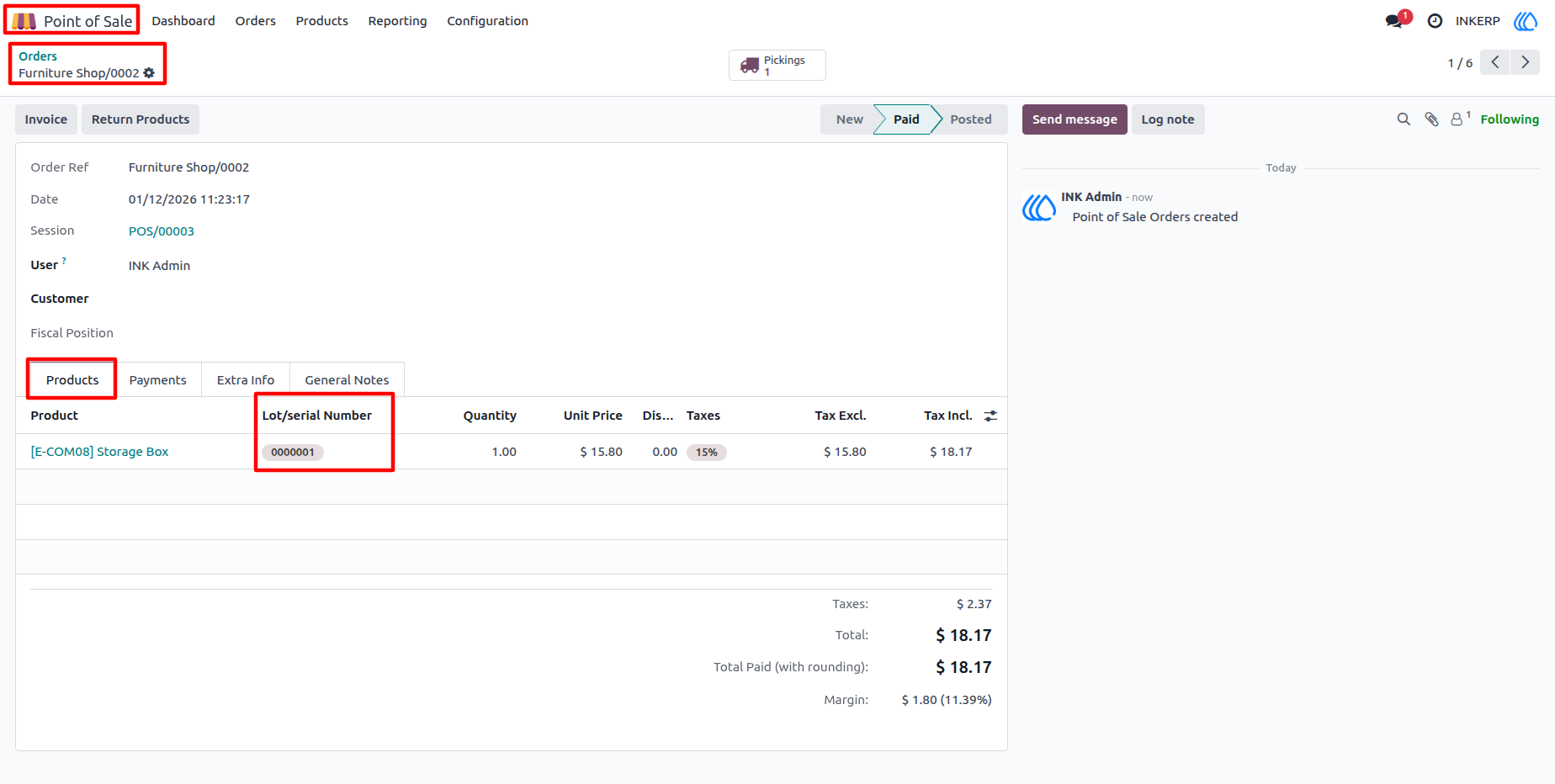This screenshot has width=1555, height=784.
Task: Open the Pickings smart button
Action: coord(777,66)
